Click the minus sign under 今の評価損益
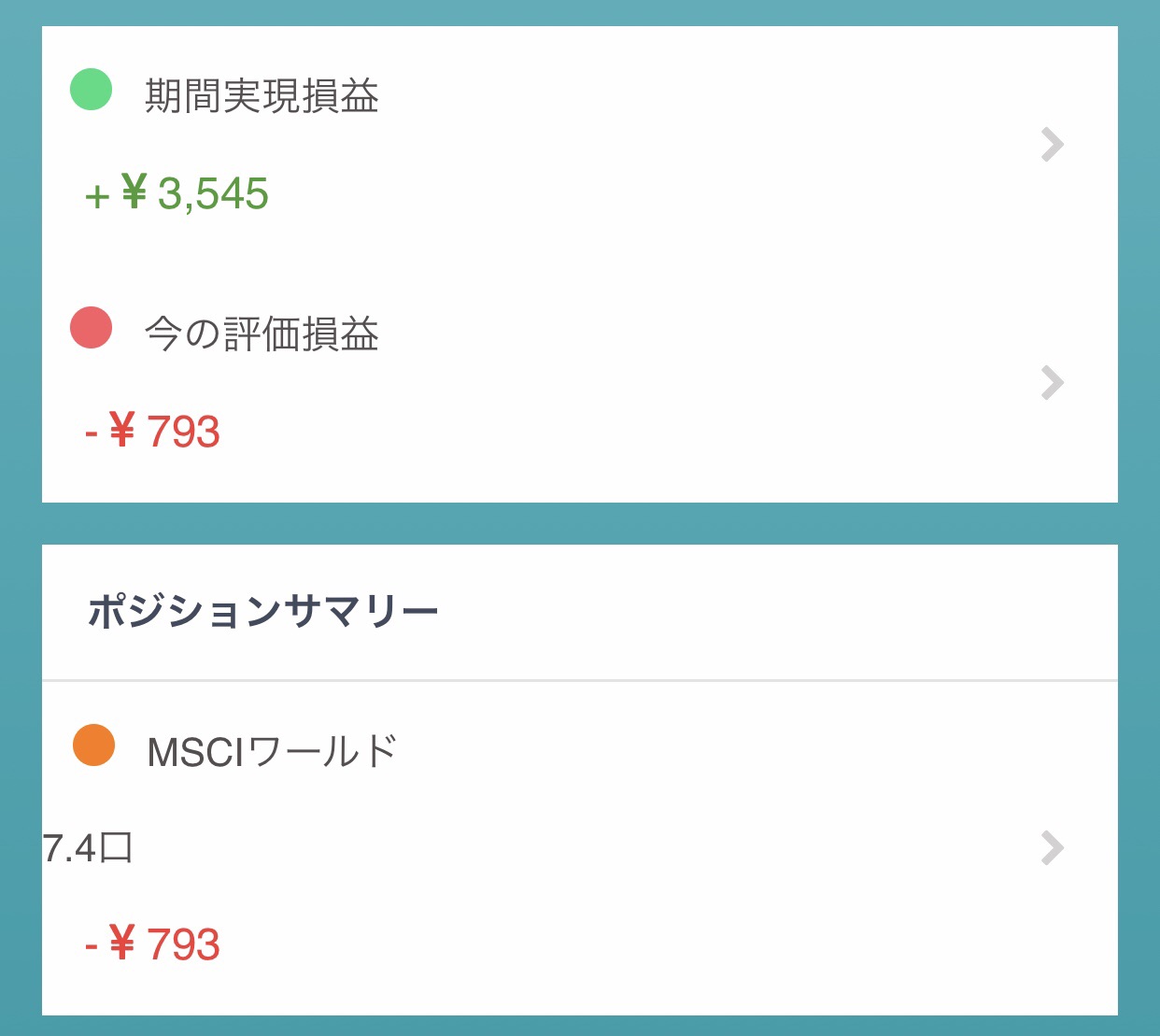Image resolution: width=1160 pixels, height=1036 pixels. coord(91,433)
